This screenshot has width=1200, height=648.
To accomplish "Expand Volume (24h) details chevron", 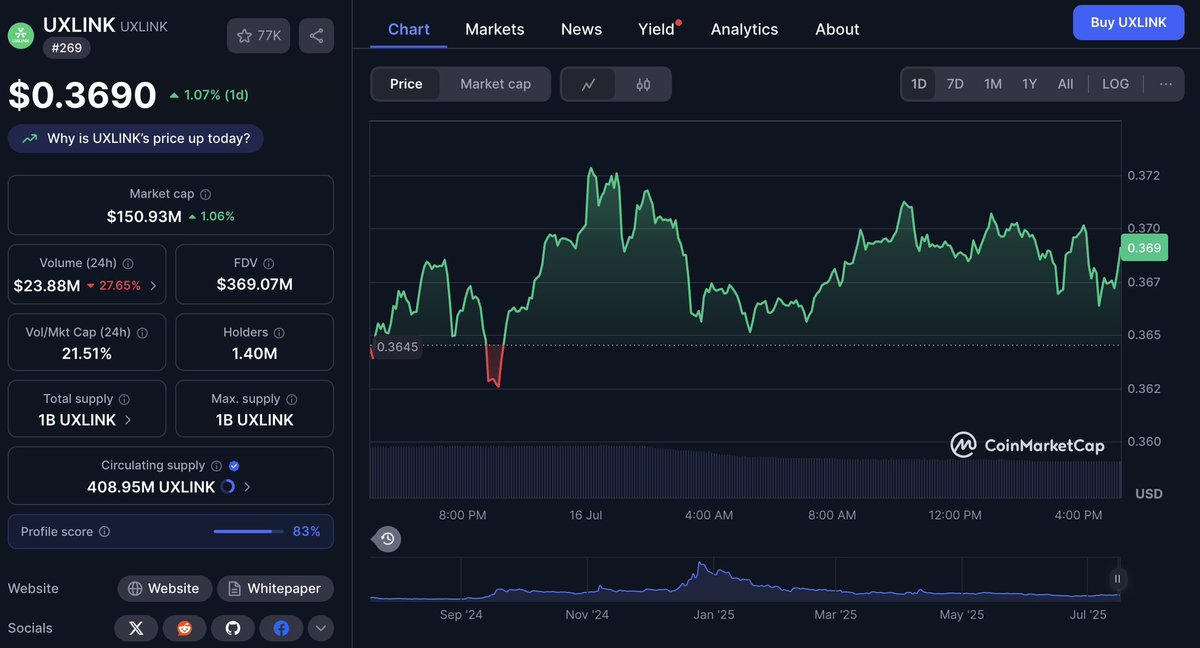I will (x=153, y=285).
